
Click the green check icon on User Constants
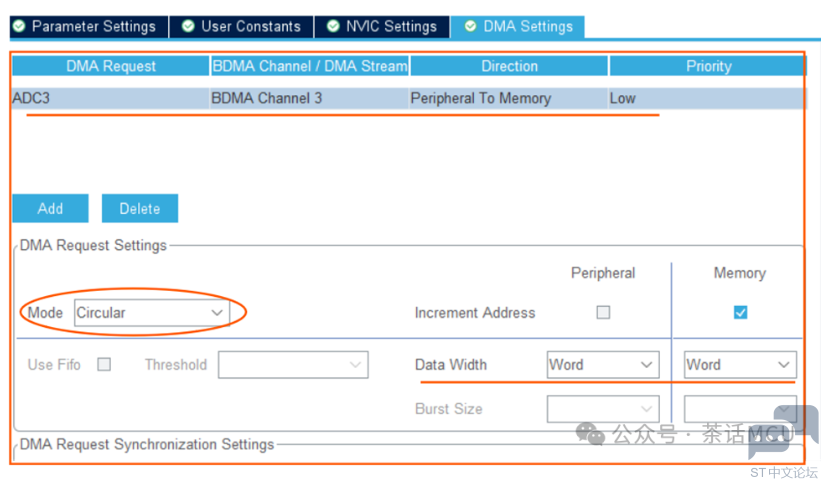187,26
